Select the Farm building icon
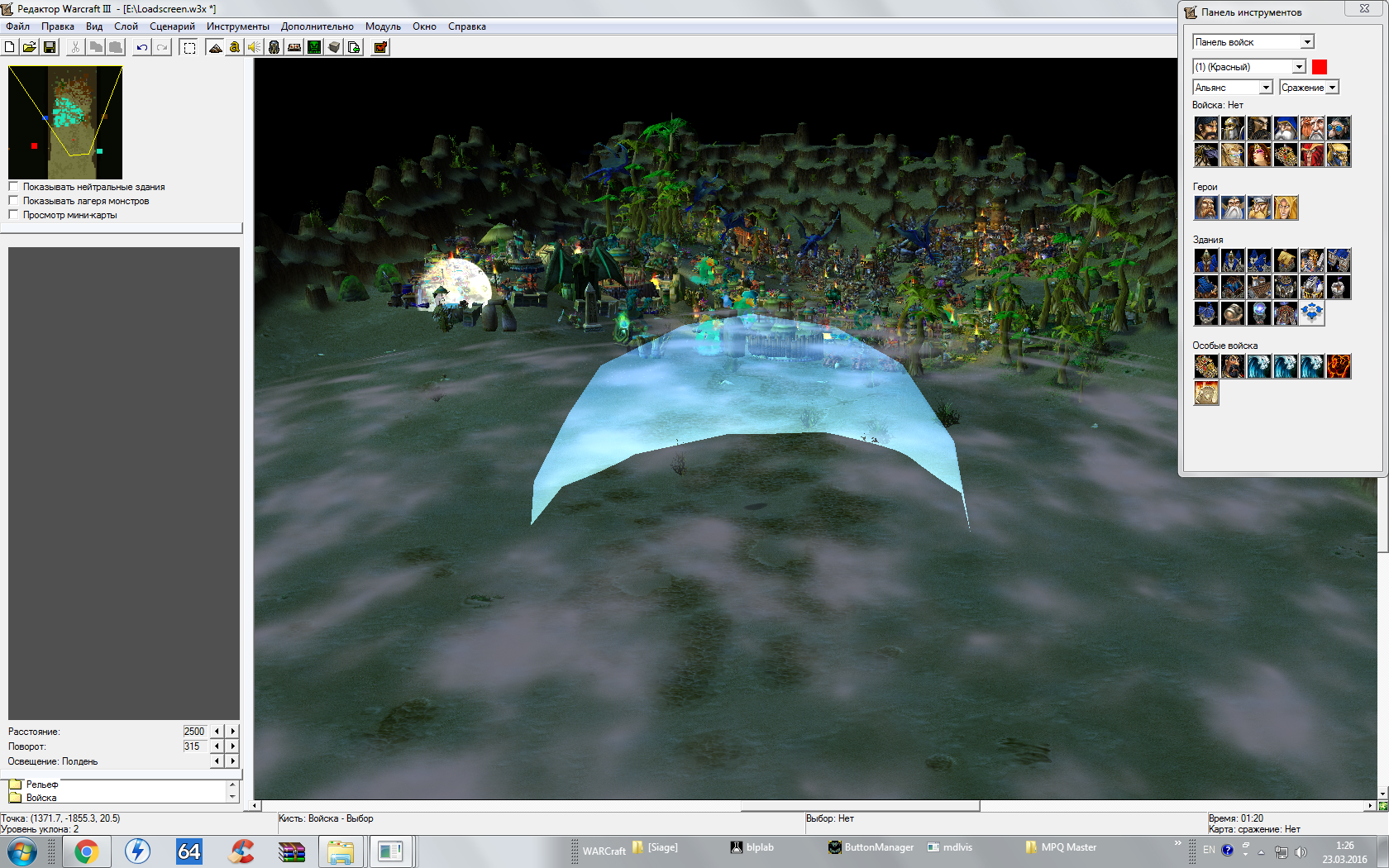Screen dimensions: 1389x868 [x=1286, y=260]
